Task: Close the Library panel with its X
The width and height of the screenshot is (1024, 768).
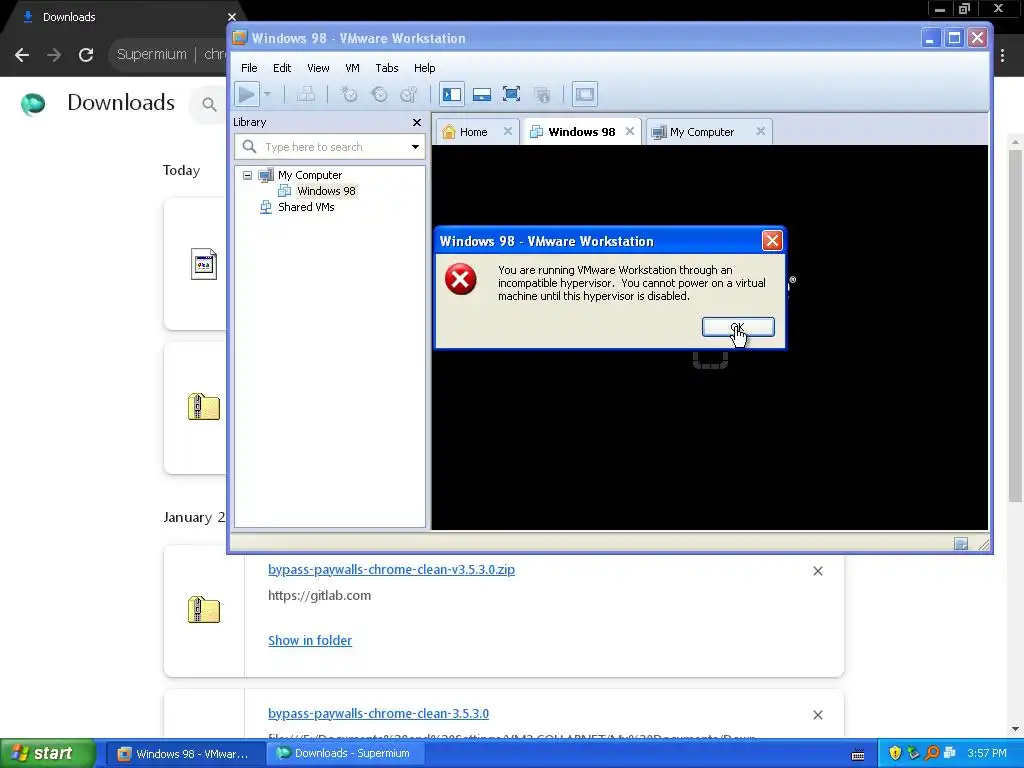Action: click(417, 122)
